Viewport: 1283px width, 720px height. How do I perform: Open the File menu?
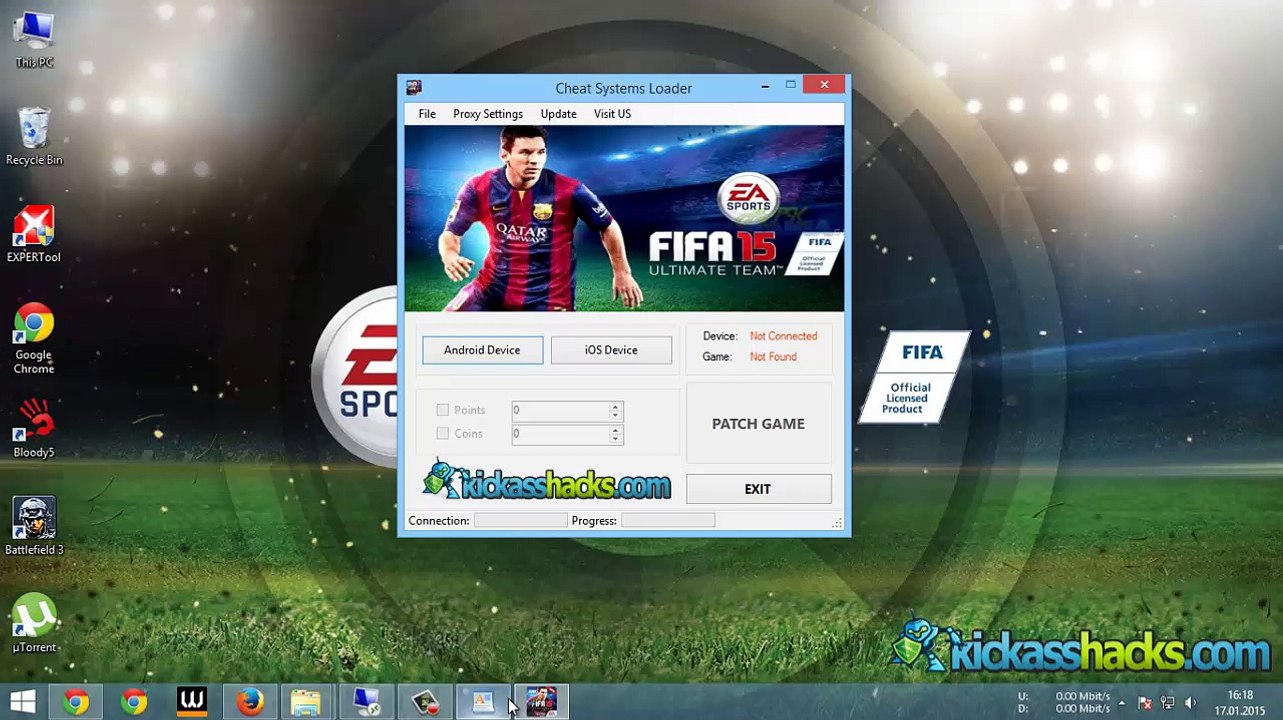pos(427,114)
